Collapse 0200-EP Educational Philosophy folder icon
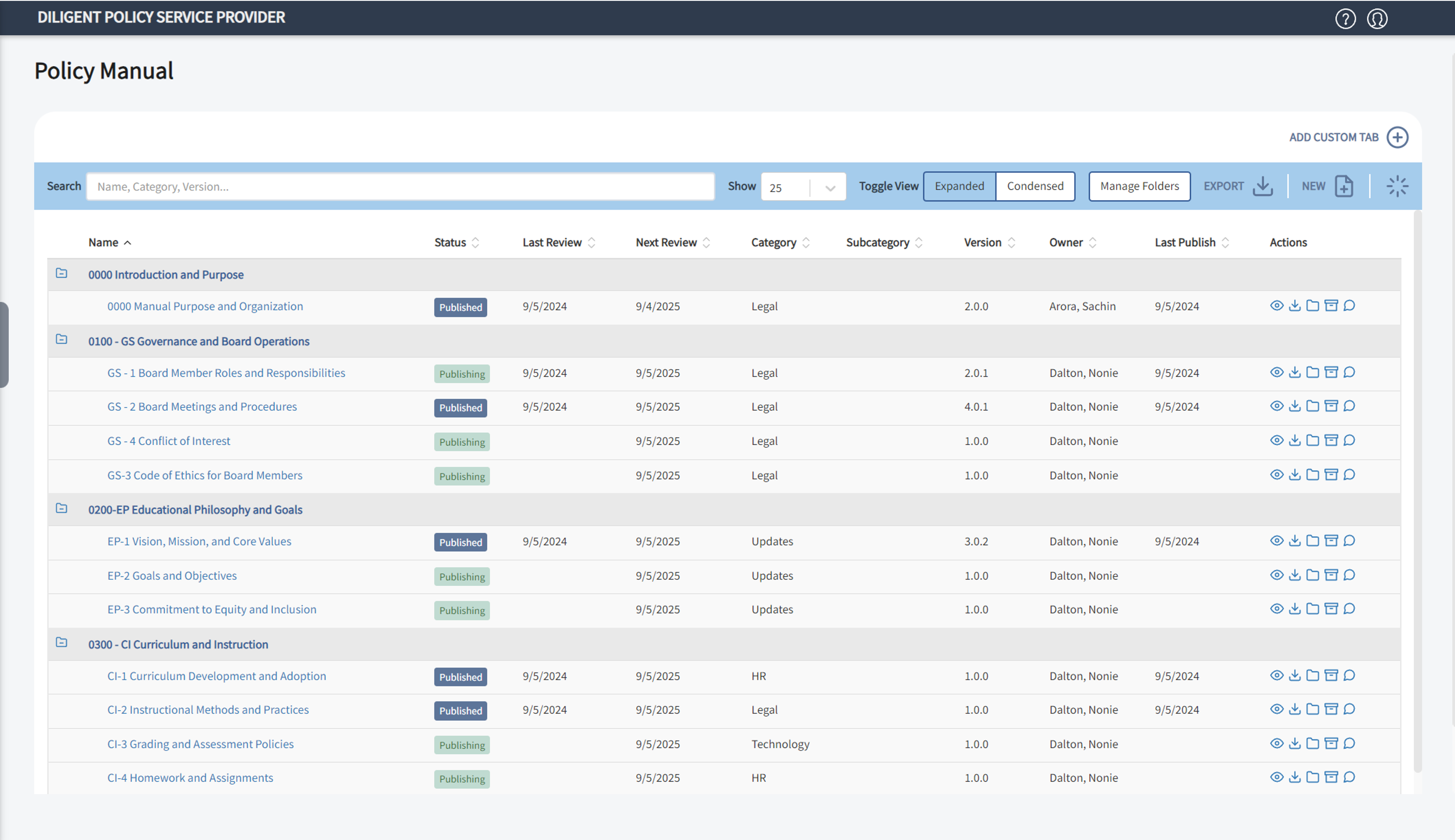This screenshot has width=1455, height=840. 62,509
